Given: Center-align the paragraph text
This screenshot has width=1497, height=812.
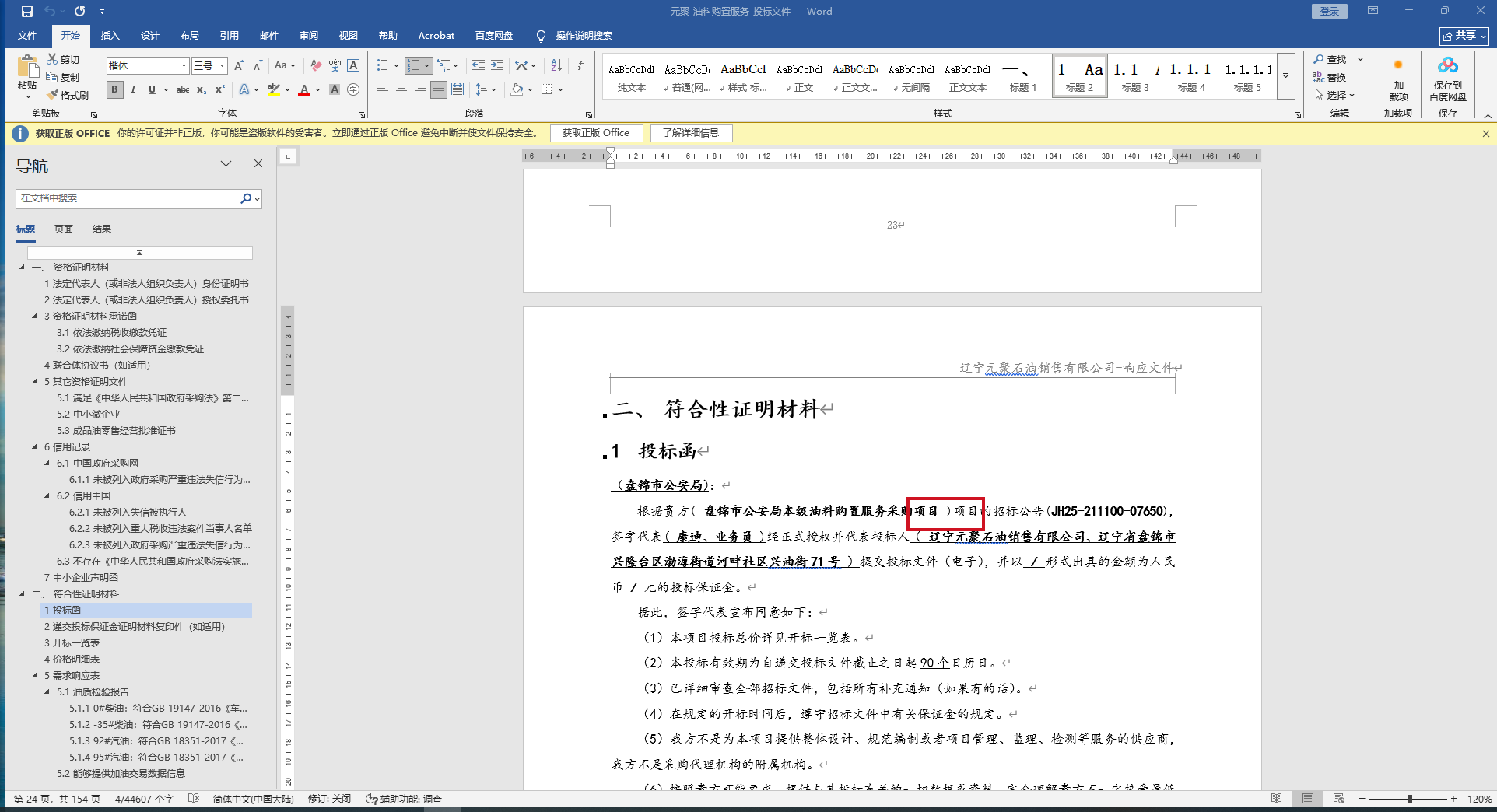Looking at the screenshot, I should (401, 90).
